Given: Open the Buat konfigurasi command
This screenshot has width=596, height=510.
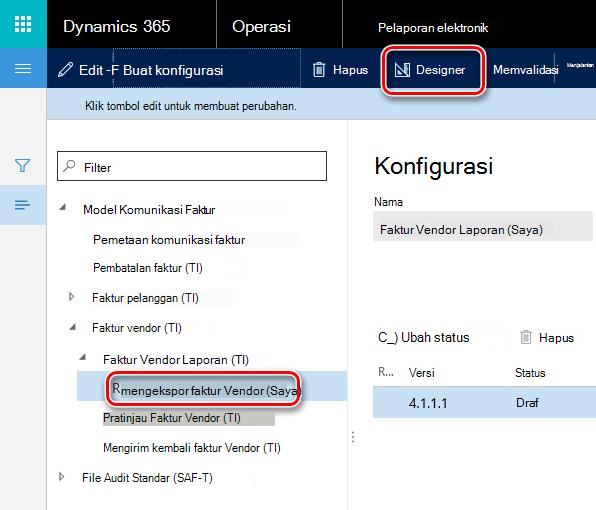Looking at the screenshot, I should tap(173, 70).
